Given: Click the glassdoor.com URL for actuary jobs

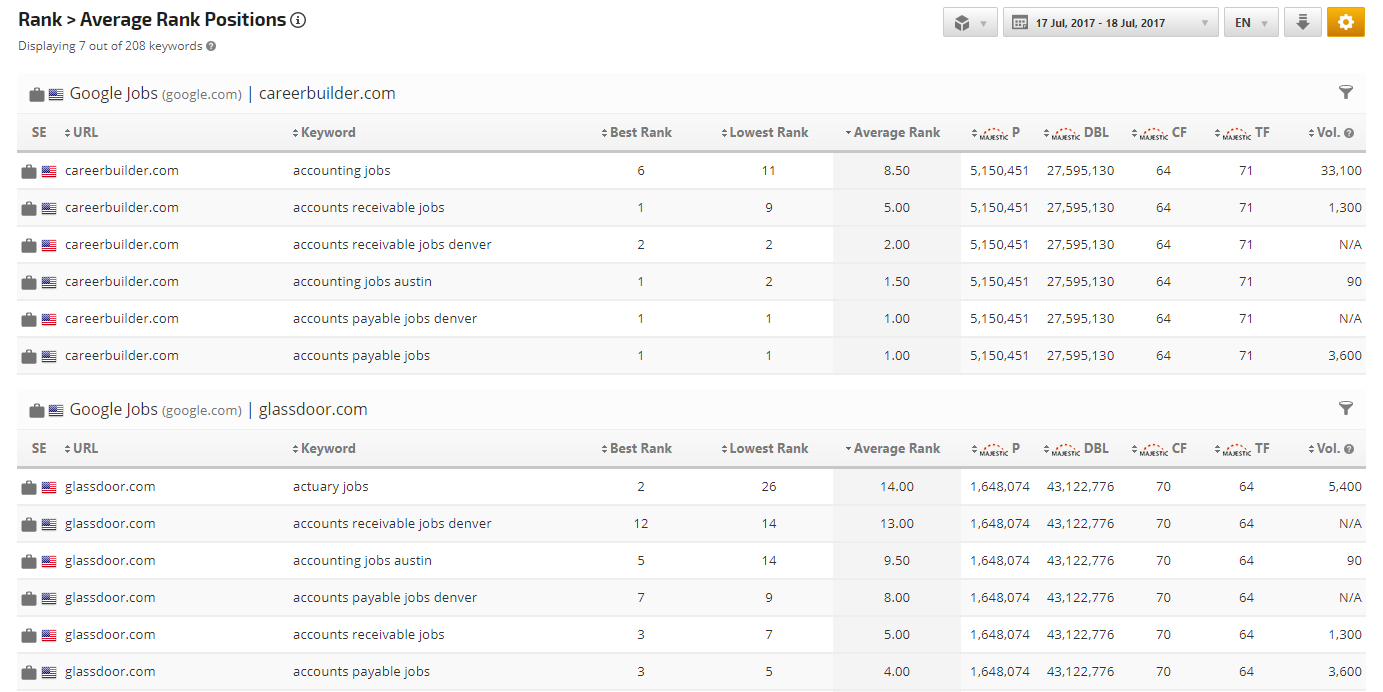Looking at the screenshot, I should click(x=110, y=487).
